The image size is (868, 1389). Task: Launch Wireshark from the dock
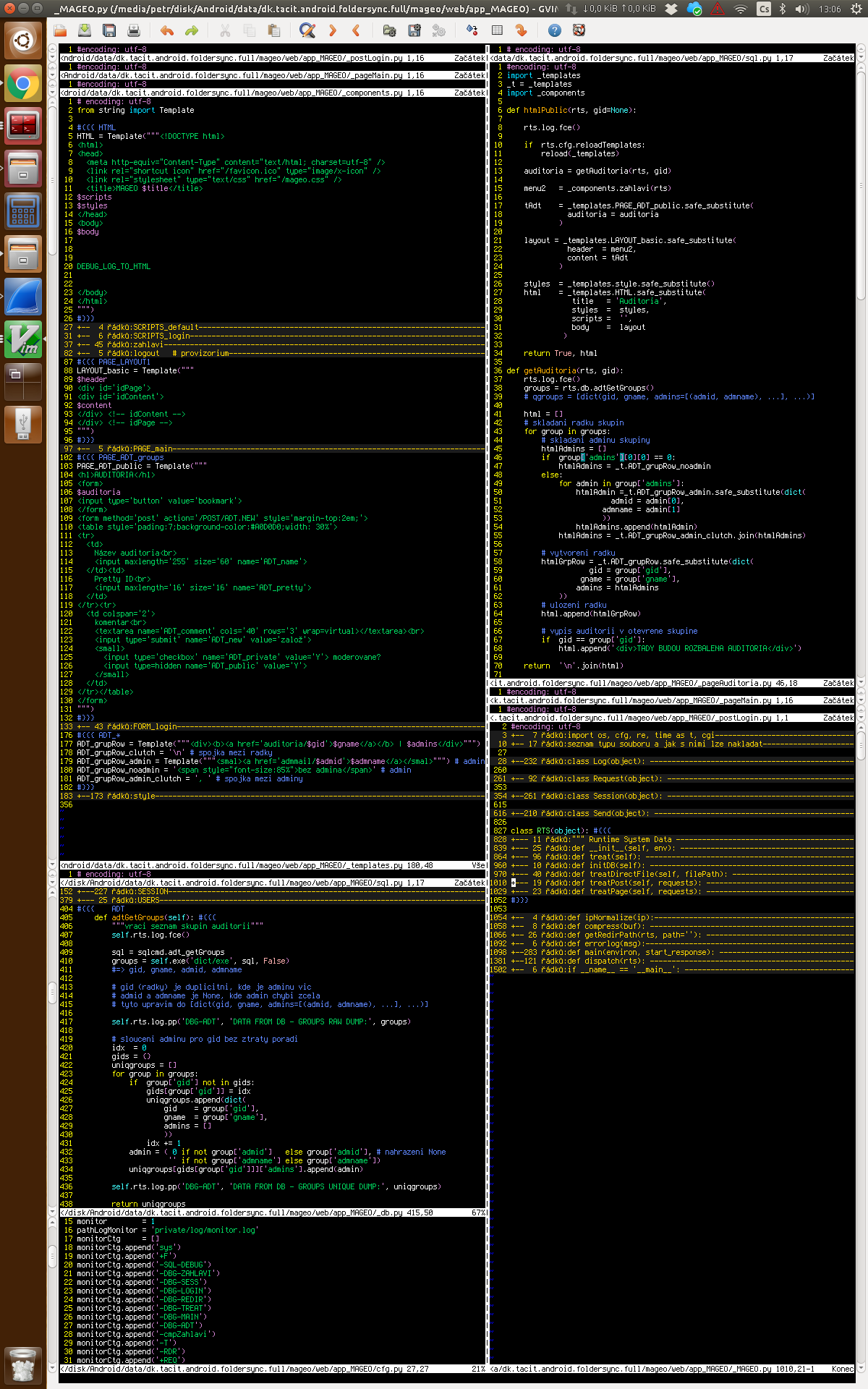(x=23, y=297)
